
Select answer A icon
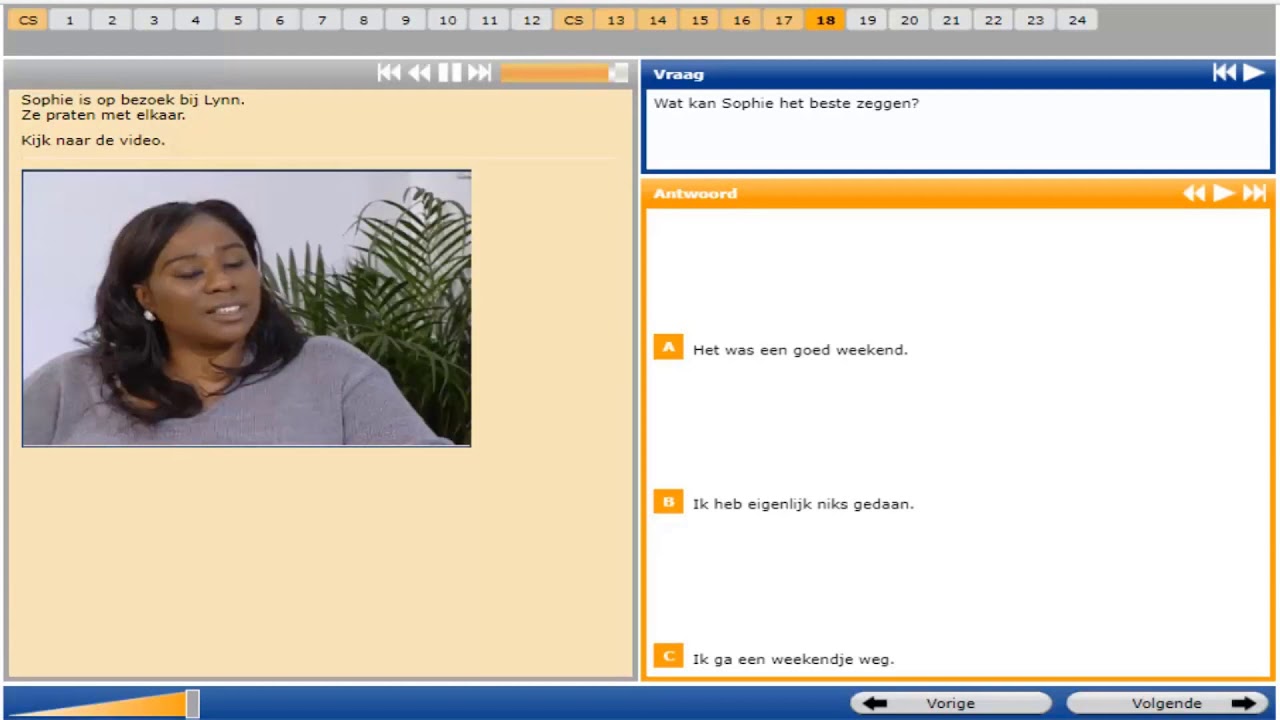coord(668,347)
